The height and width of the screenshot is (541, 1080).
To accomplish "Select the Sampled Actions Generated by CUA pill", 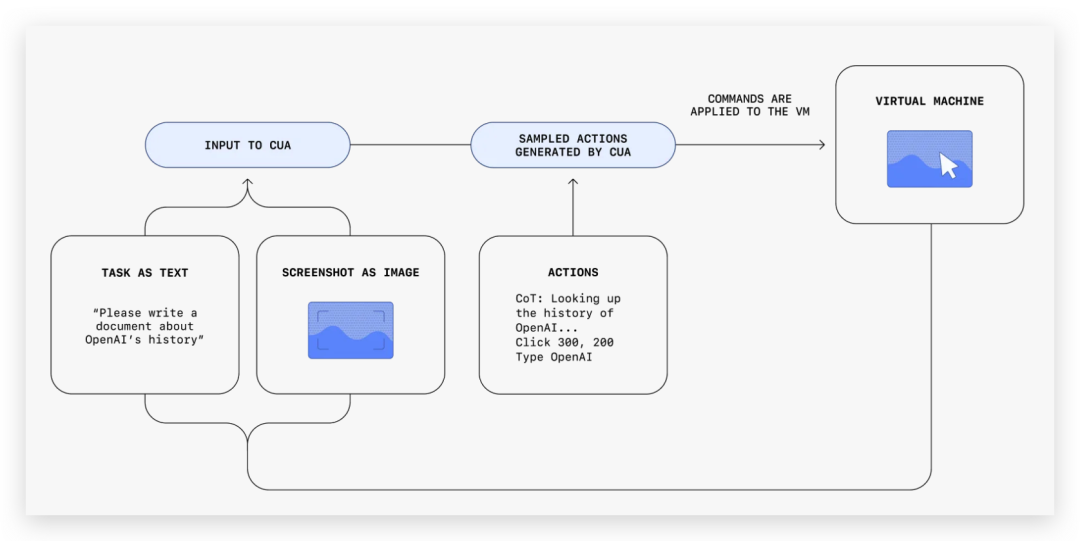I will [573, 145].
